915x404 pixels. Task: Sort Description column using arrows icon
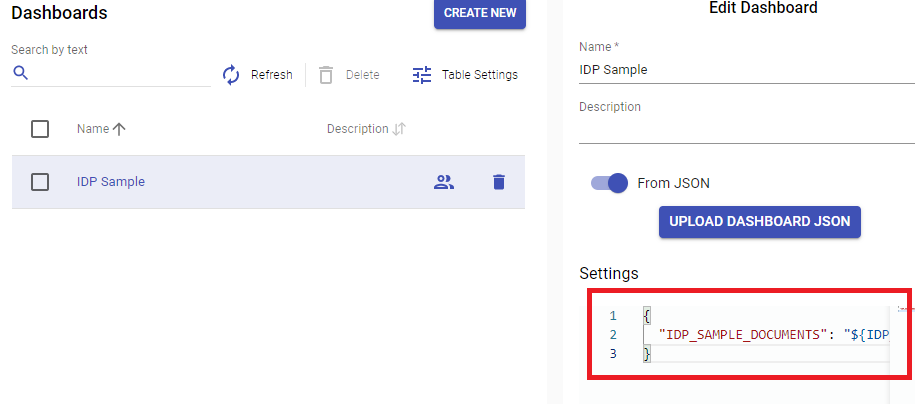click(x=399, y=129)
